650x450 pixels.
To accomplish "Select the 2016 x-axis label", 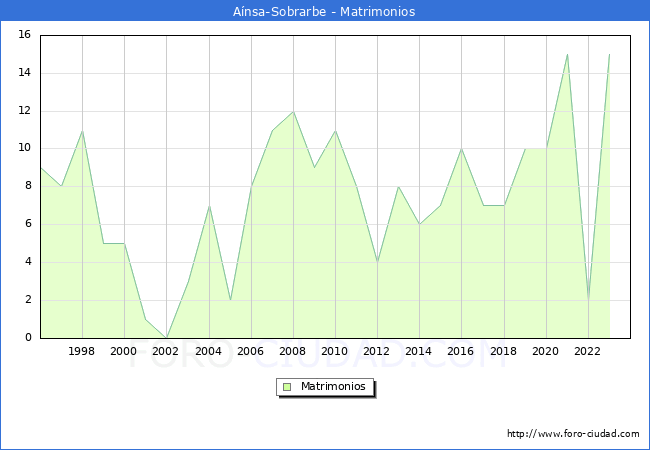I will pyautogui.click(x=461, y=351).
